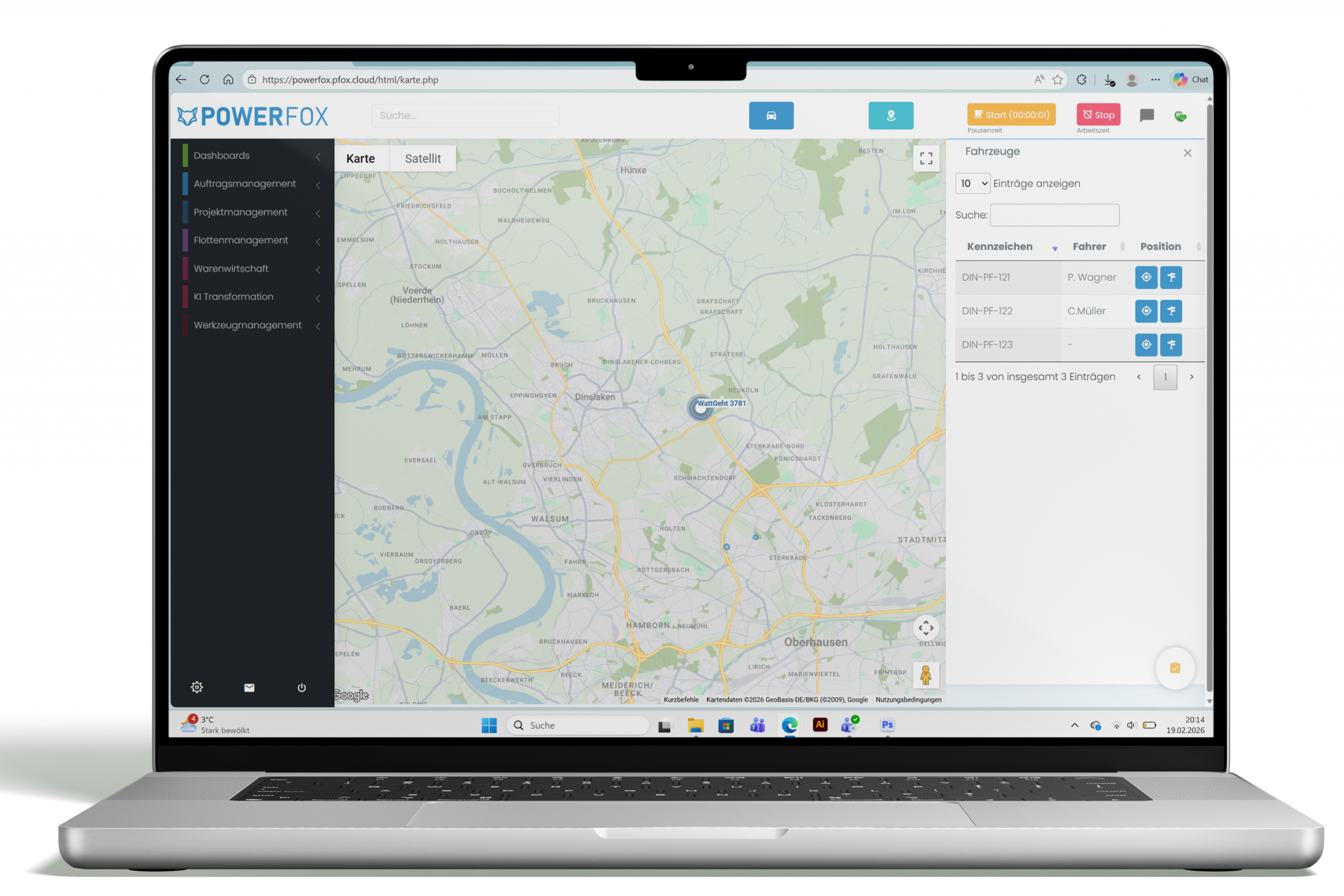Expand Dashboards menu in sidebar
This screenshot has height=896, width=1344.
tap(222, 155)
